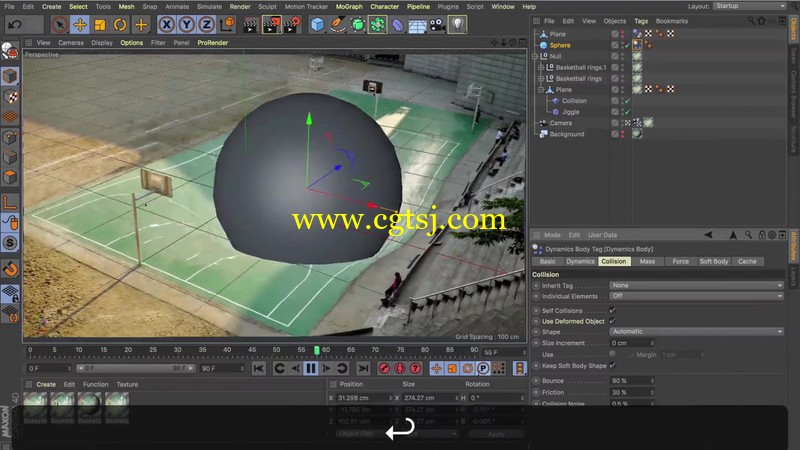Screen dimensions: 800x450
Task: Activate the Scale tool
Action: (x=100, y=24)
